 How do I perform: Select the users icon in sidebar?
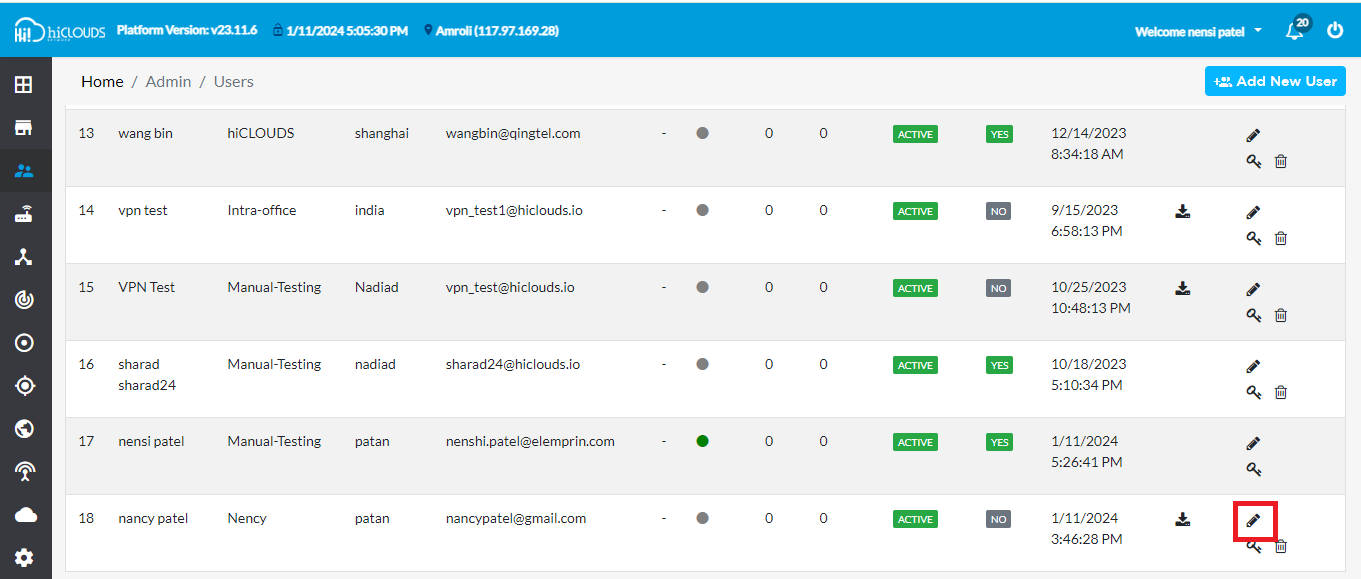tap(24, 171)
